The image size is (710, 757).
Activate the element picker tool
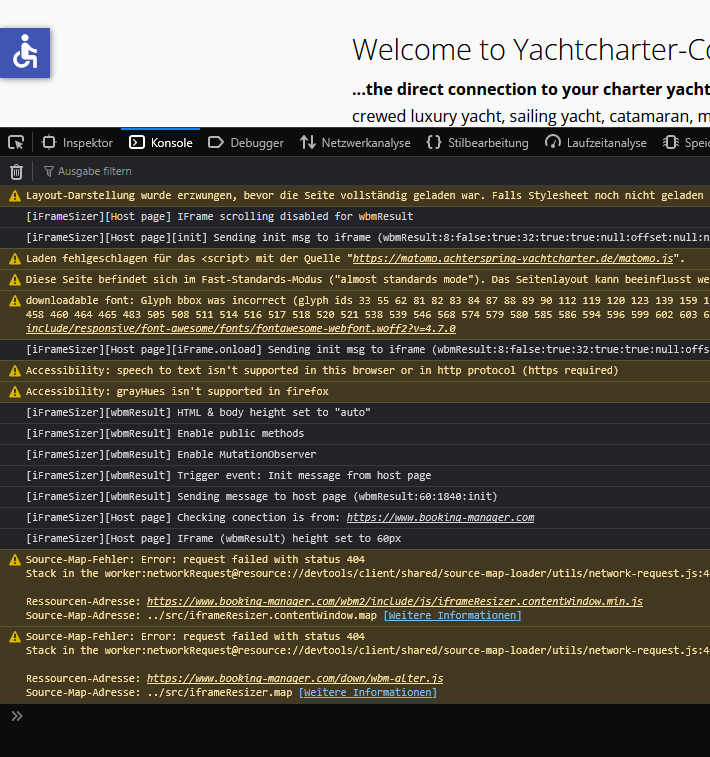(x=16, y=143)
